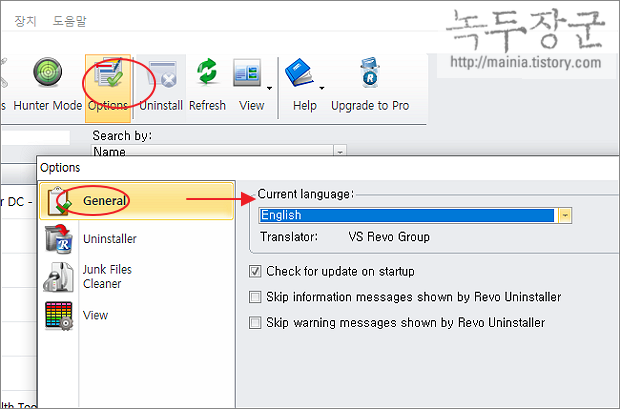Expand the Help dropdown arrow
Image resolution: width=620 pixels, height=409 pixels.
coord(322,88)
